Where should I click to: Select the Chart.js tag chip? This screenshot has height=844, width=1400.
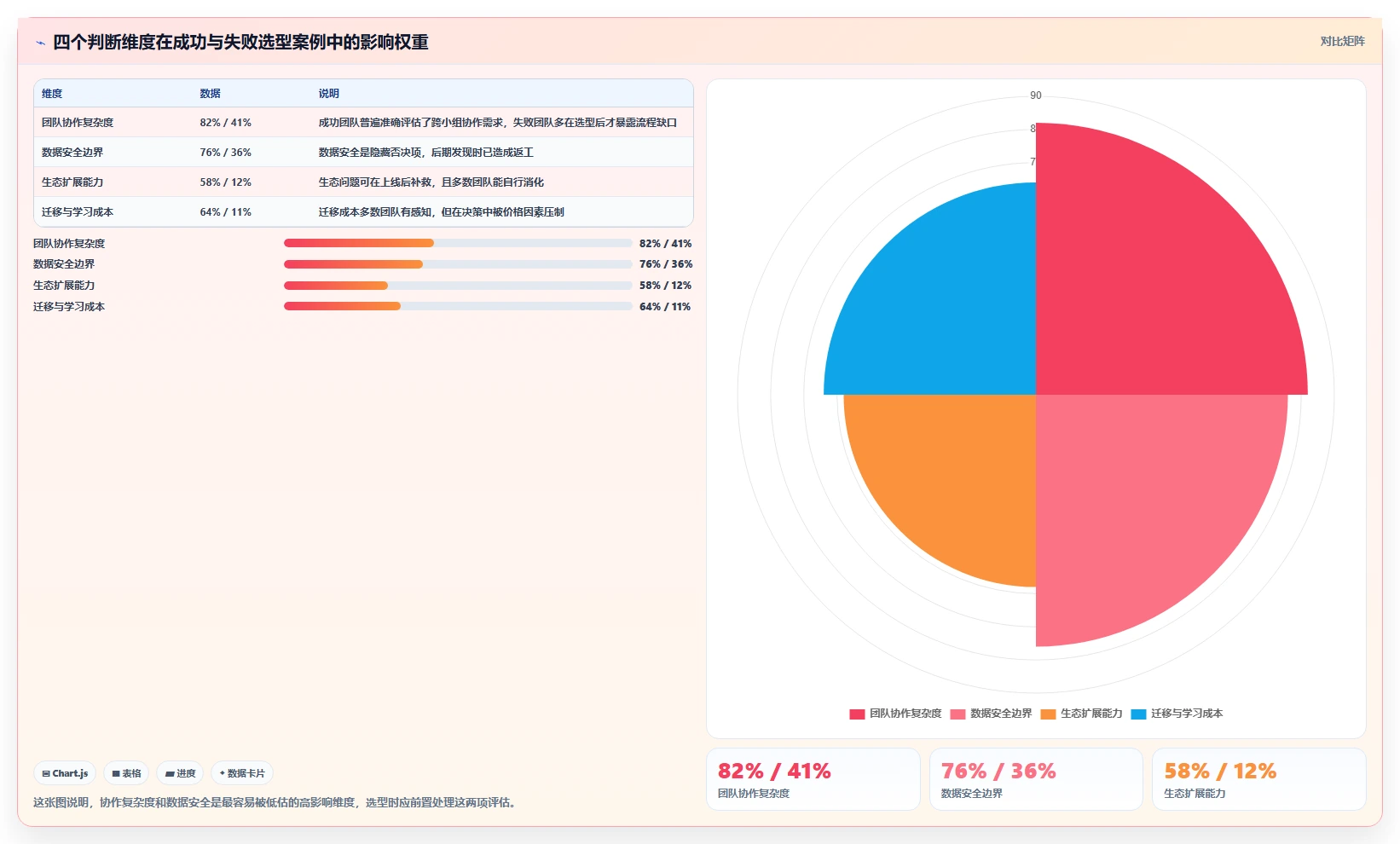point(65,773)
